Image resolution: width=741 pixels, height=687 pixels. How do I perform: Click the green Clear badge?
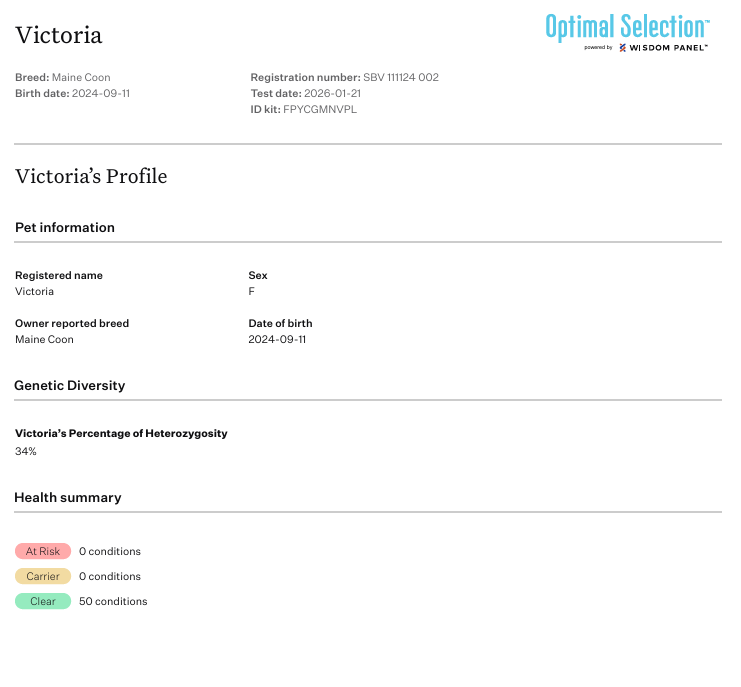pos(43,601)
